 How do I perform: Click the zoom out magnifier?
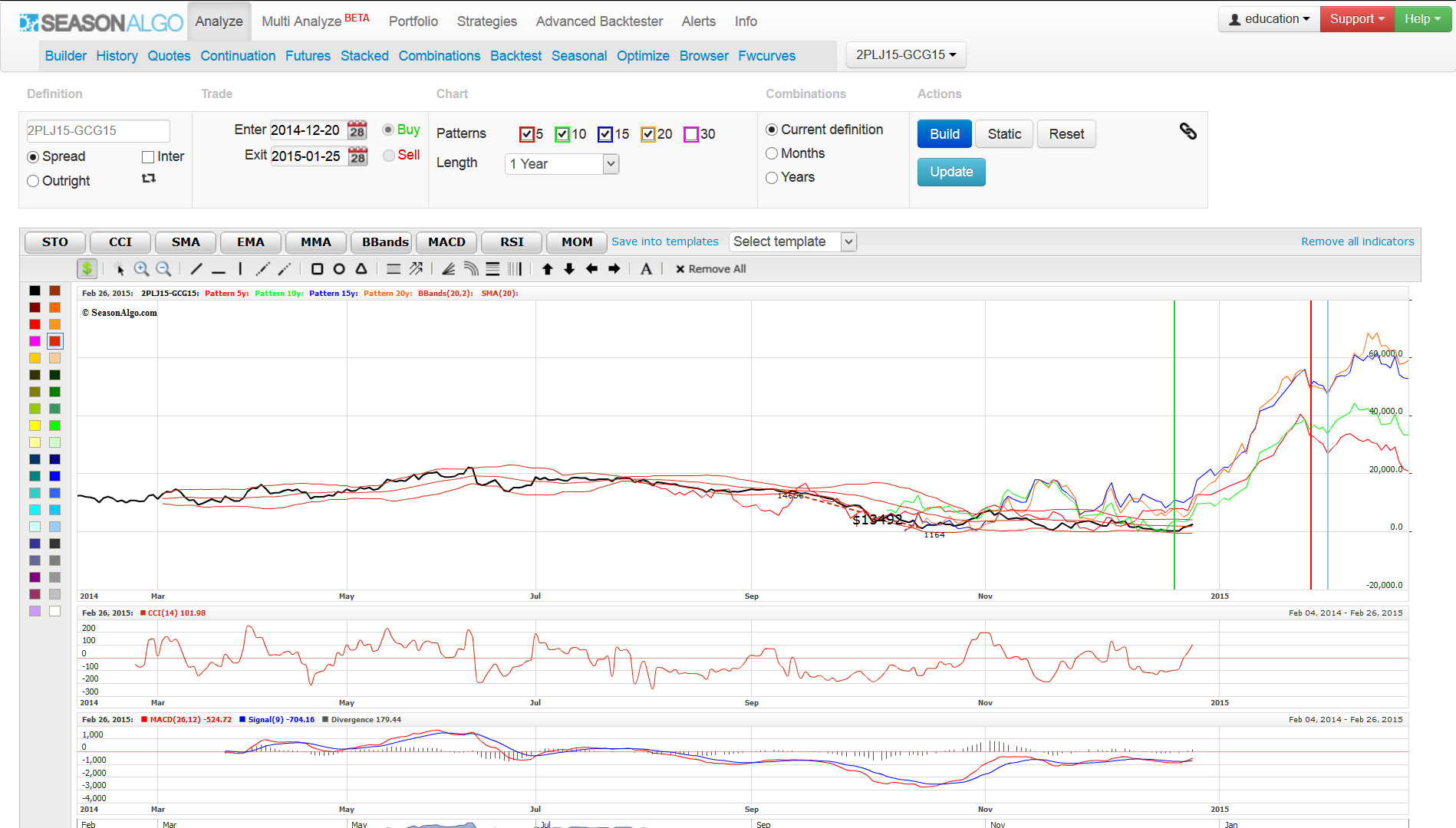(x=163, y=269)
